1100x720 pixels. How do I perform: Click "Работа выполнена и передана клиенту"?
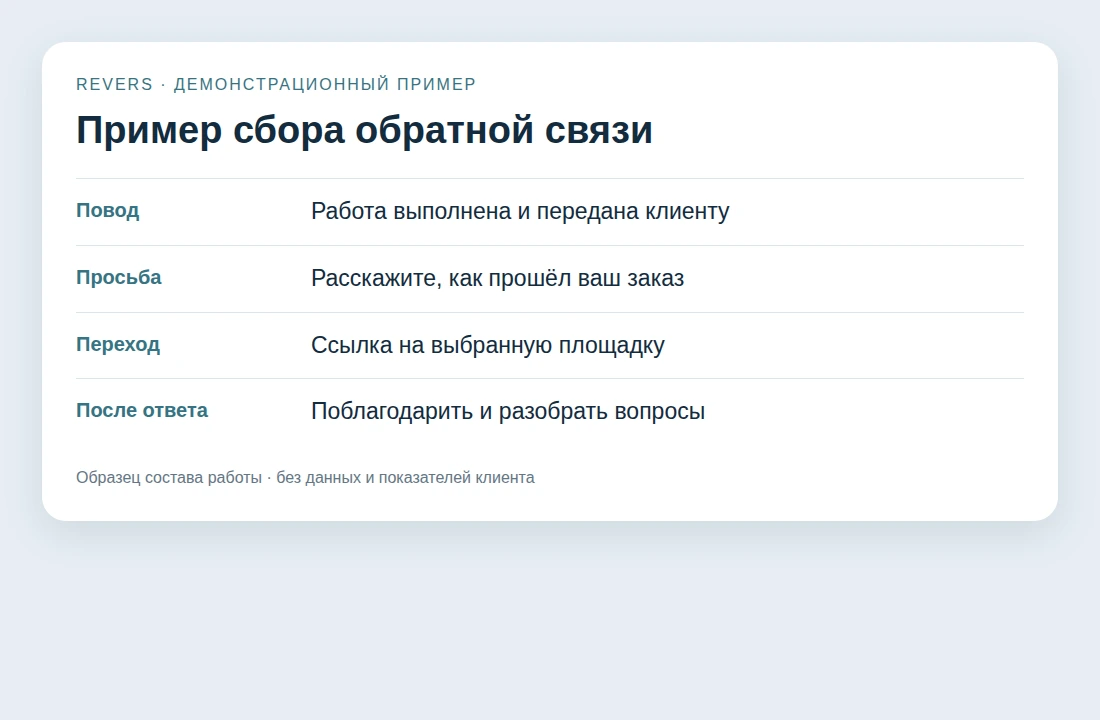[520, 211]
